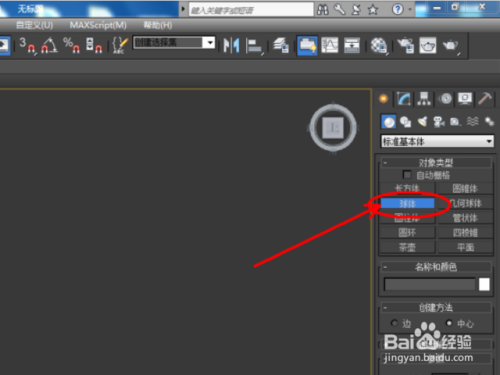This screenshot has height=375, width=500.
Task: Open the Curve Editor icon
Action: 330,45
